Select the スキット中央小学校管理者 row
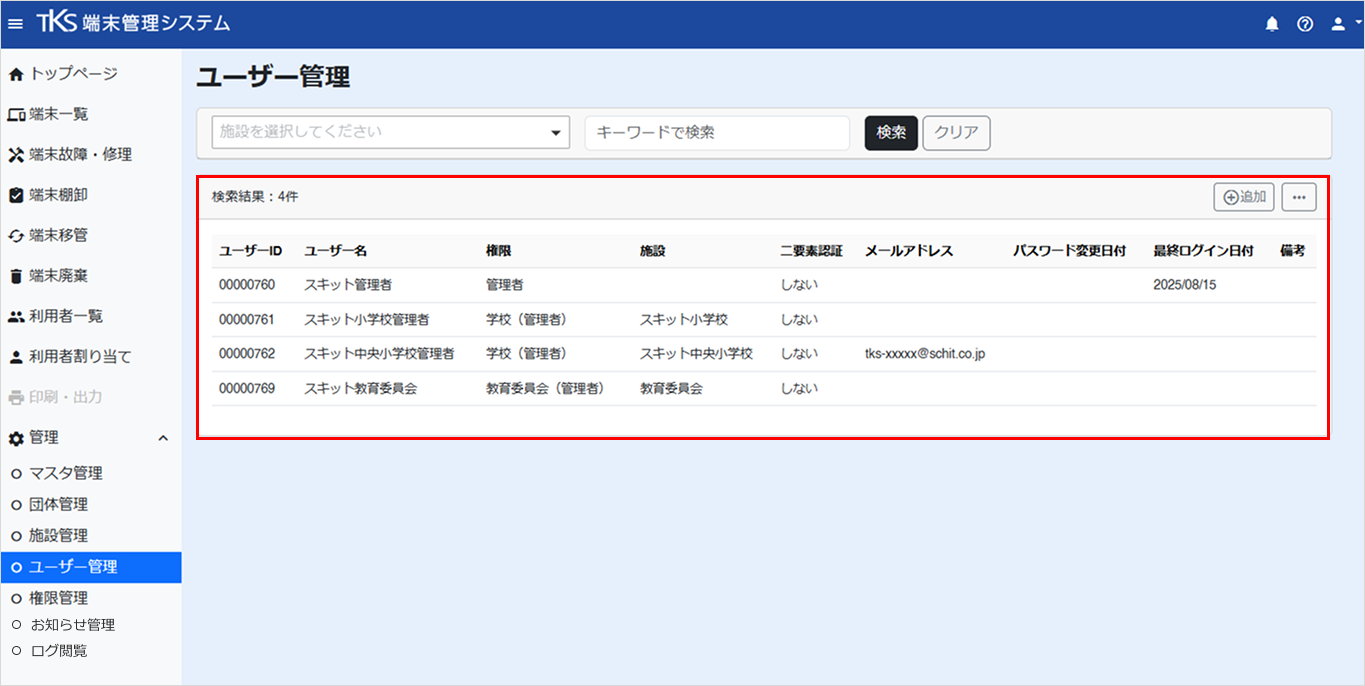1365x686 pixels. pos(764,354)
